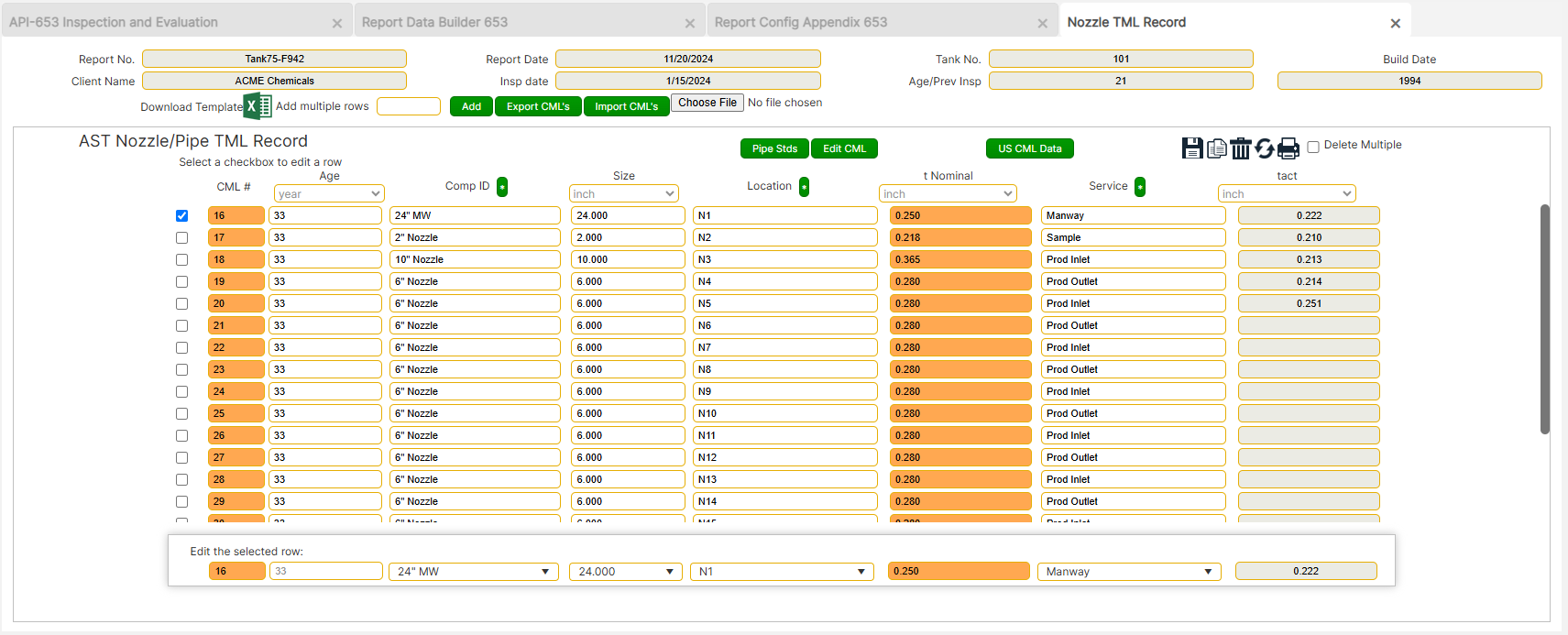
Task: Open the t Nominal inch unit dropdown
Action: pyautogui.click(x=947, y=194)
